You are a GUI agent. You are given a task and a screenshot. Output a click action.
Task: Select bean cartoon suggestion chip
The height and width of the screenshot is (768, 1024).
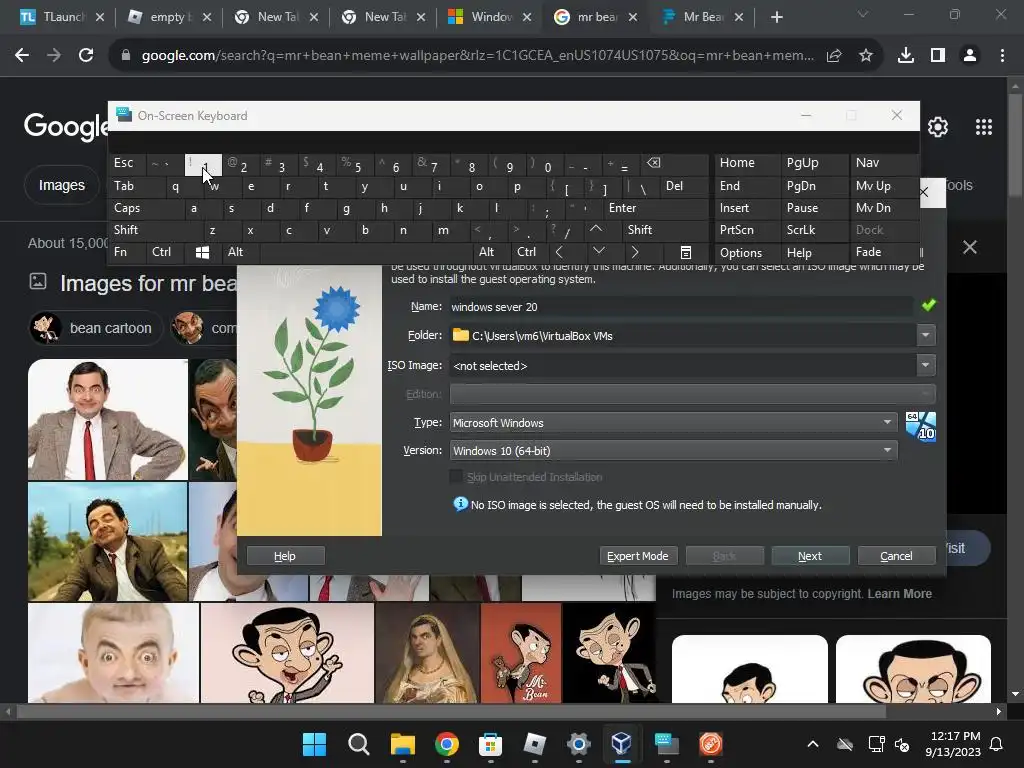tap(96, 328)
